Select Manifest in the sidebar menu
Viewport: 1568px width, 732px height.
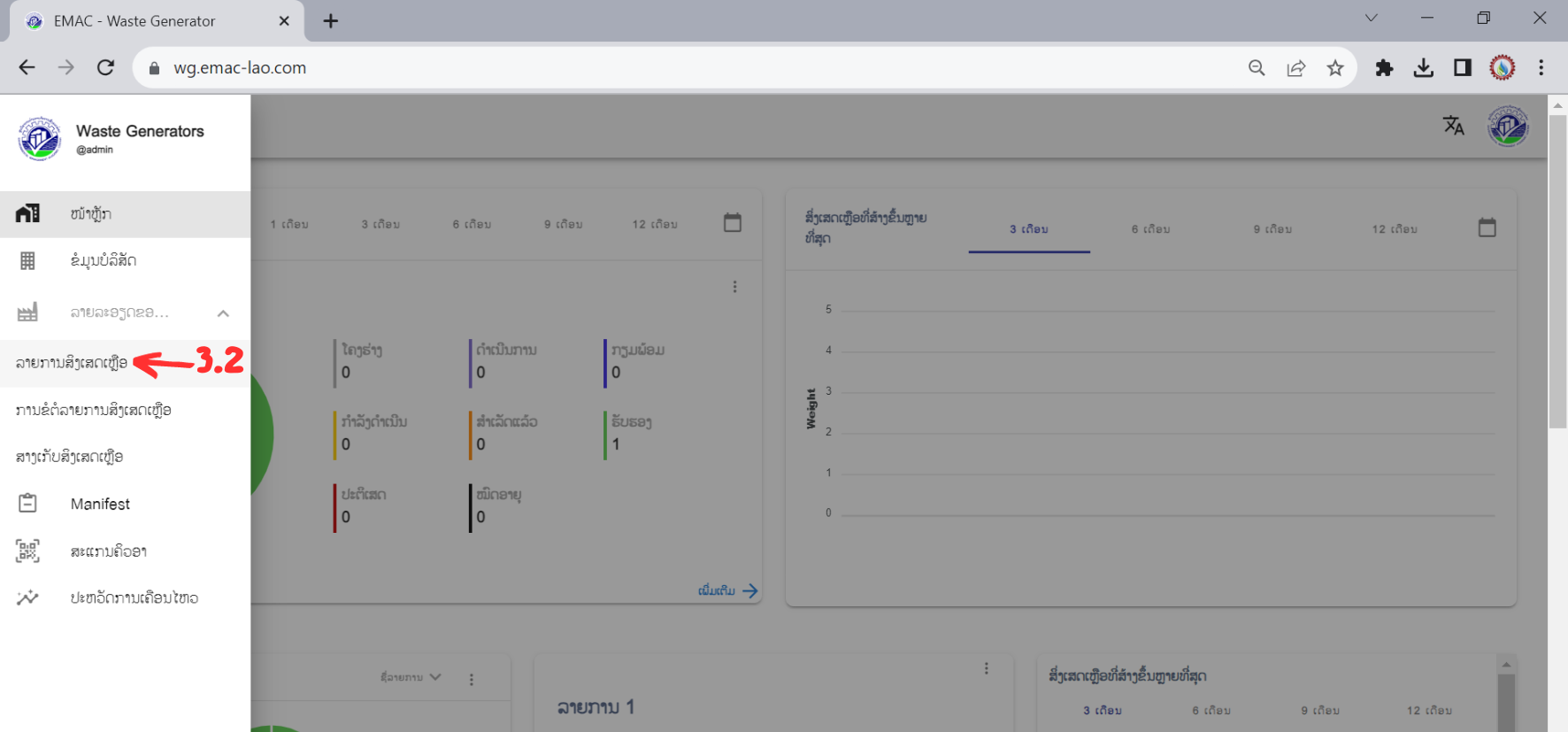pos(100,504)
